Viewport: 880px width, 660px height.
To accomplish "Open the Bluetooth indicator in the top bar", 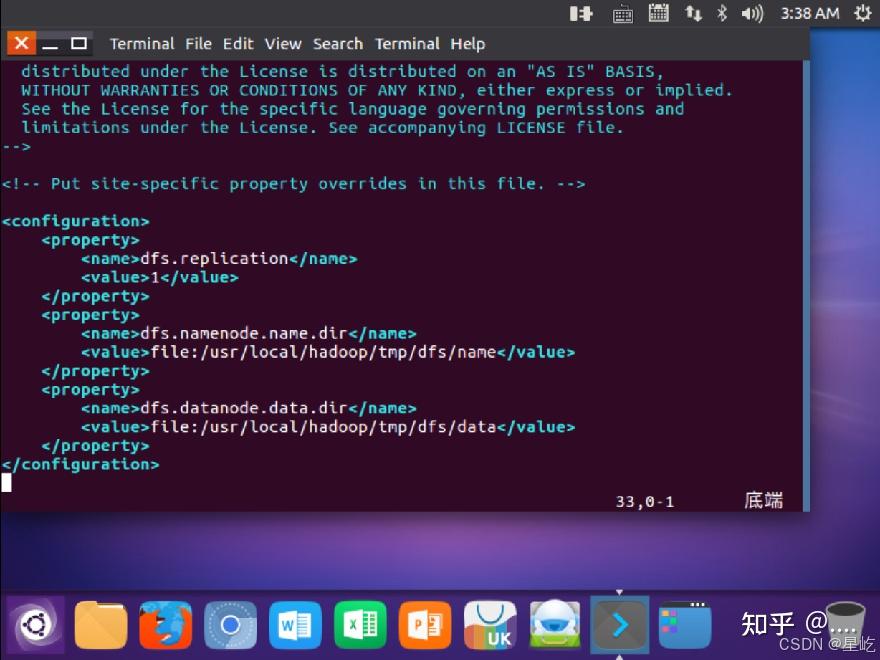I will 723,14.
